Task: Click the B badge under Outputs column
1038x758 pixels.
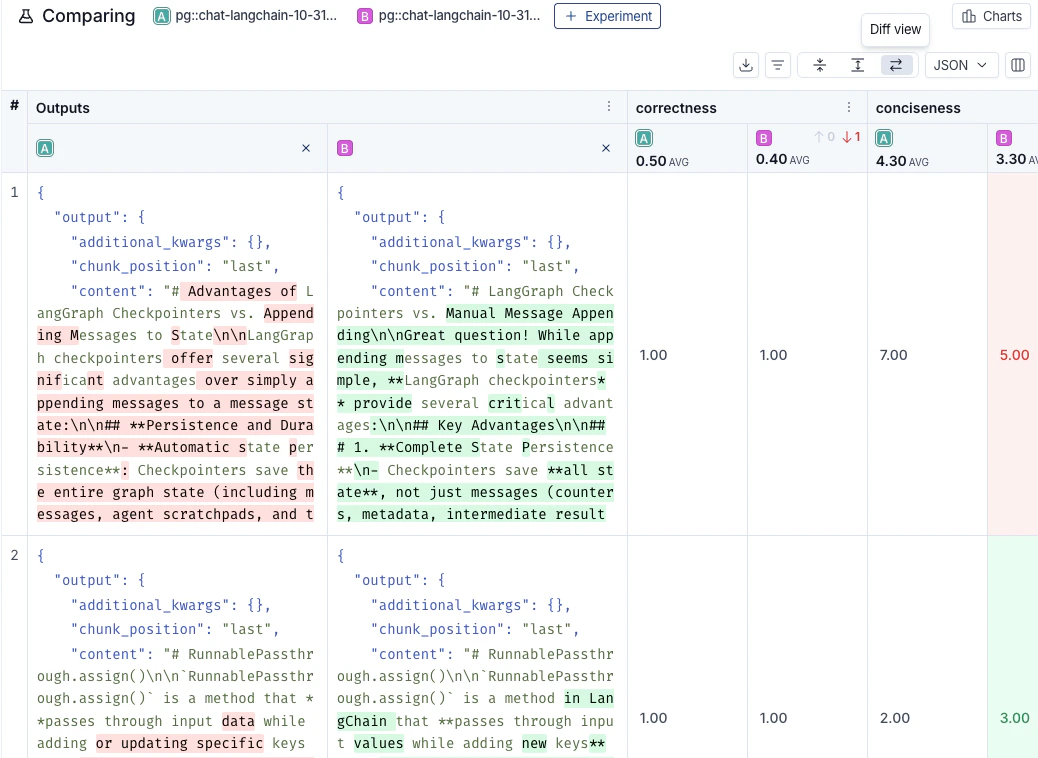Action: coord(345,148)
